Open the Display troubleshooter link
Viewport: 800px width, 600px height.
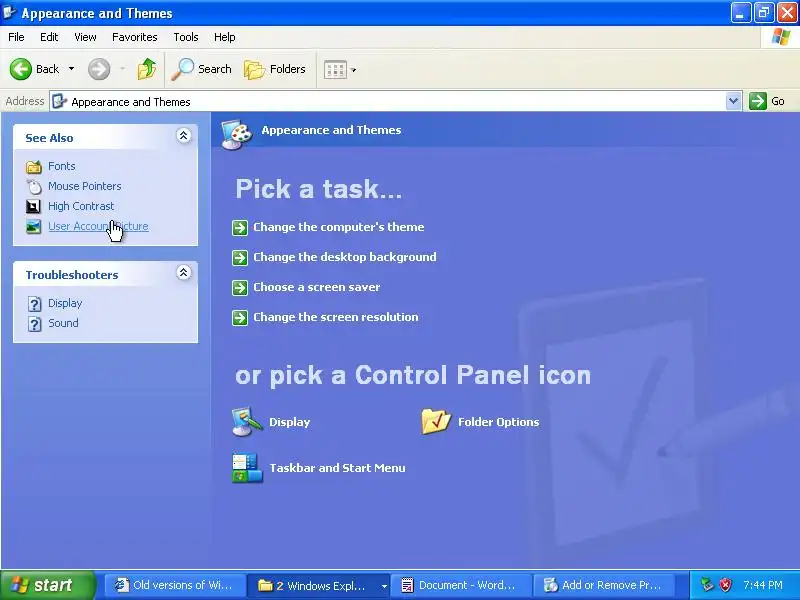coord(65,303)
